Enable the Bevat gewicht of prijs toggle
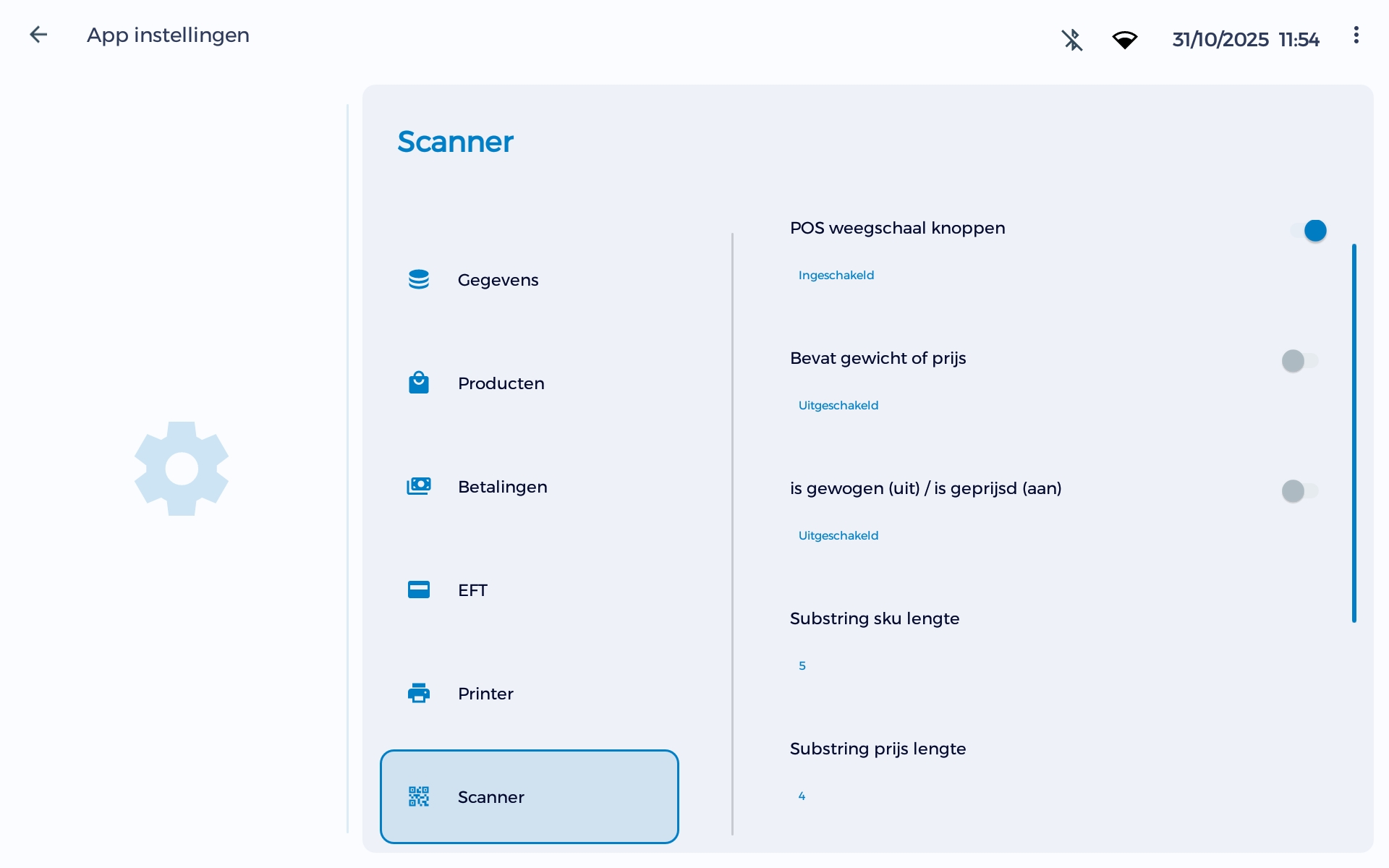Viewport: 1389px width, 868px height. [x=1299, y=361]
